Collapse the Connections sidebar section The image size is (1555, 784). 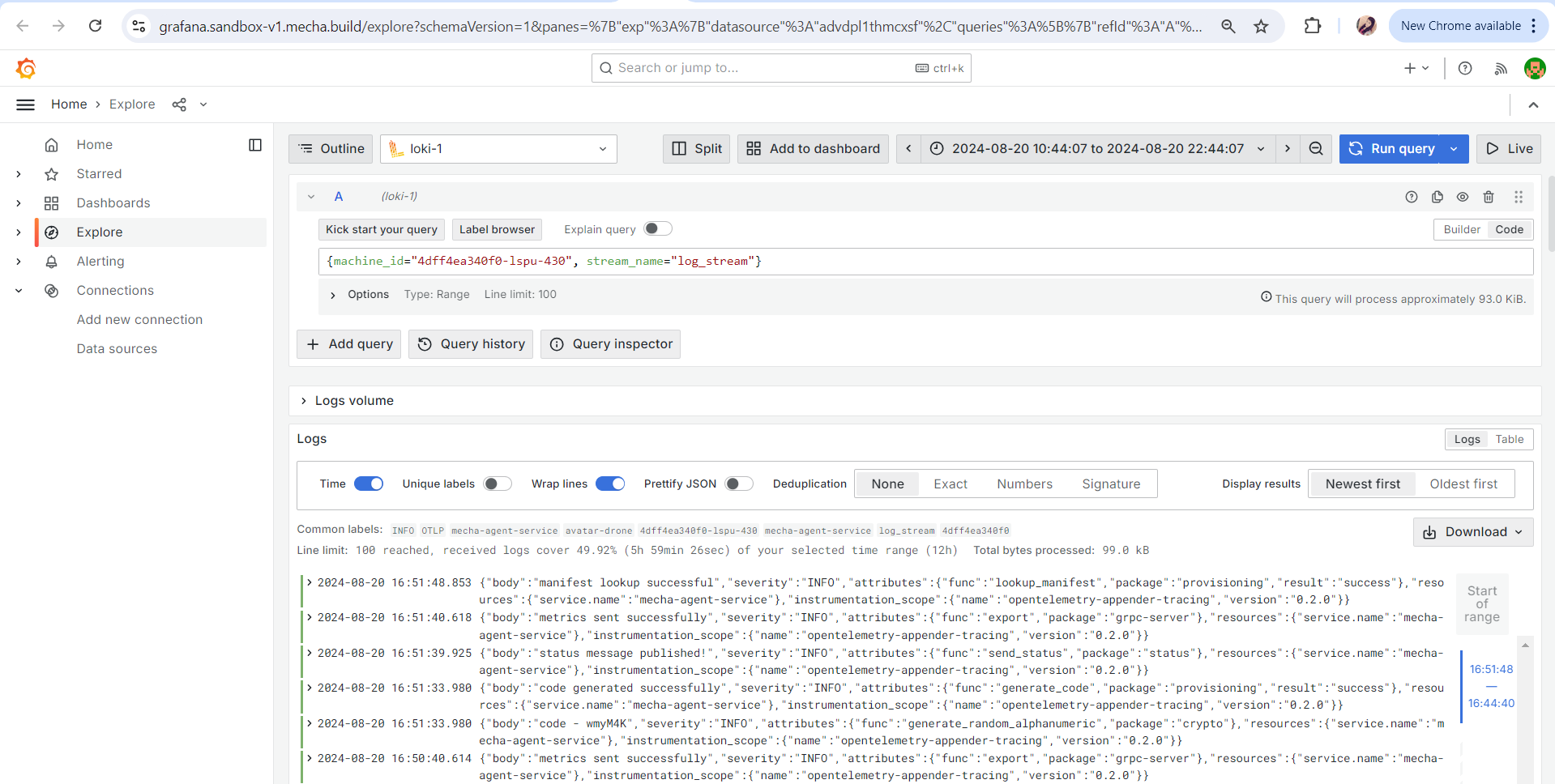pos(19,291)
